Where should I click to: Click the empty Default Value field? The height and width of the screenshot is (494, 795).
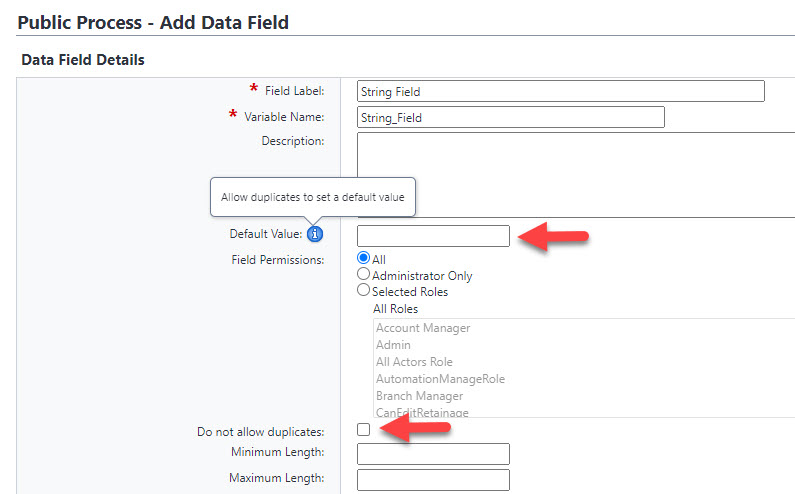tap(433, 236)
